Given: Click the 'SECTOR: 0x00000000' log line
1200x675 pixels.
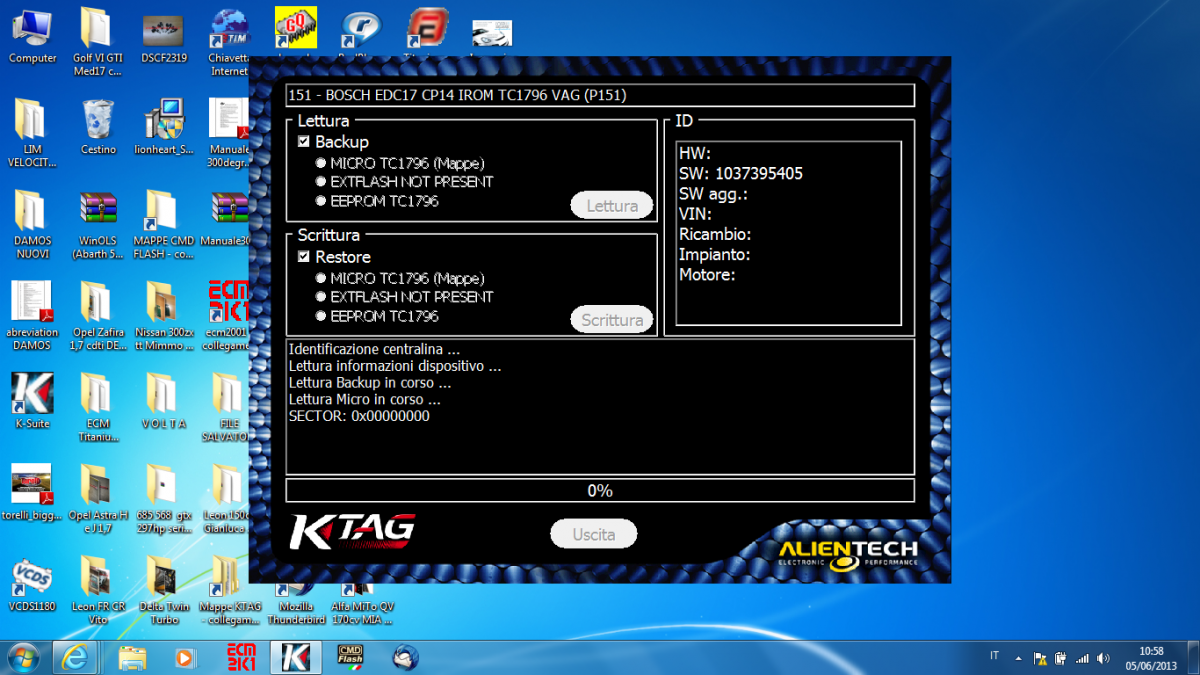Looking at the screenshot, I should click(x=359, y=416).
